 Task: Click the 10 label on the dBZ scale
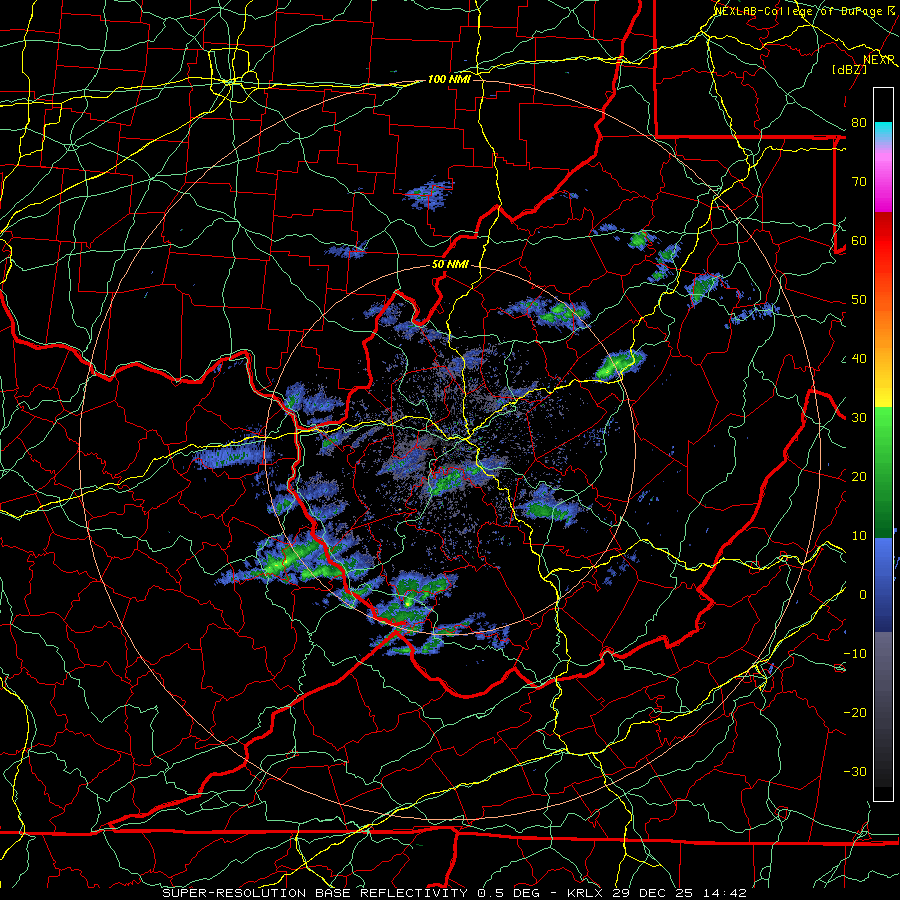point(859,536)
